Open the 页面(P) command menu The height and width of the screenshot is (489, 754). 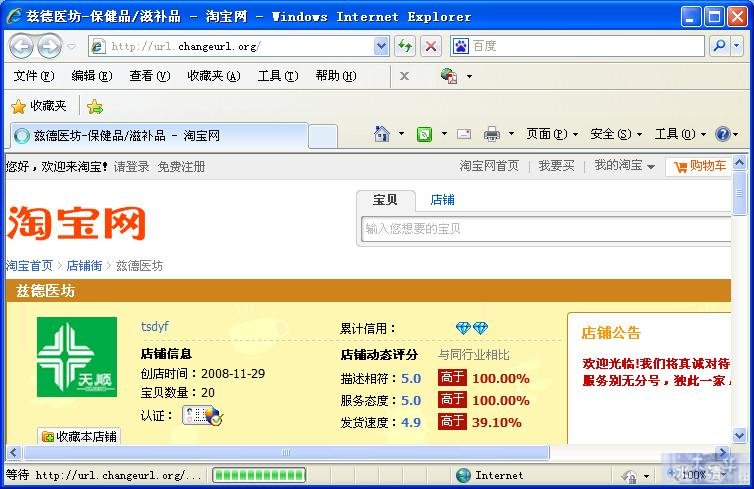(x=552, y=134)
